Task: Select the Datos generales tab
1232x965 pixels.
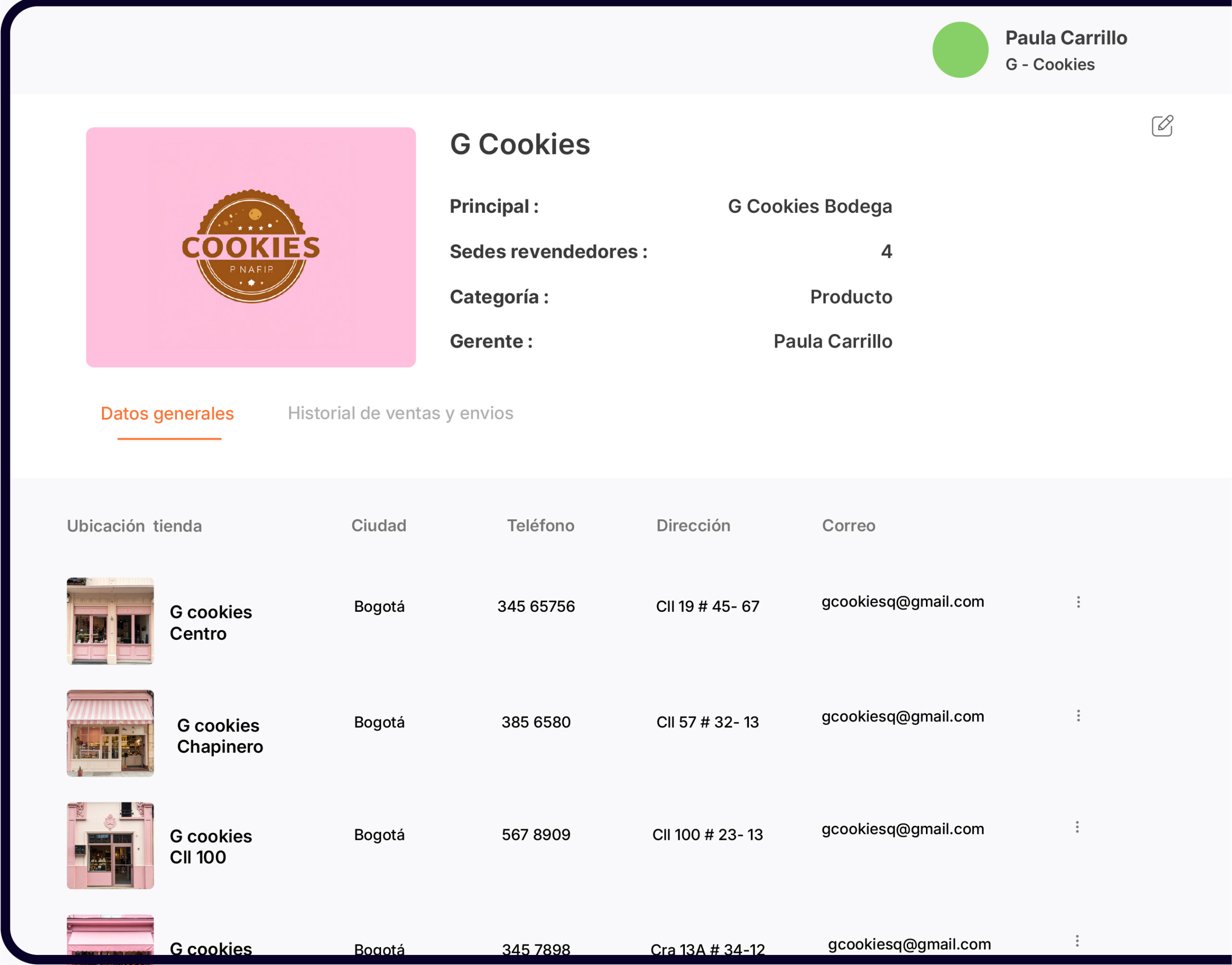Action: (167, 413)
